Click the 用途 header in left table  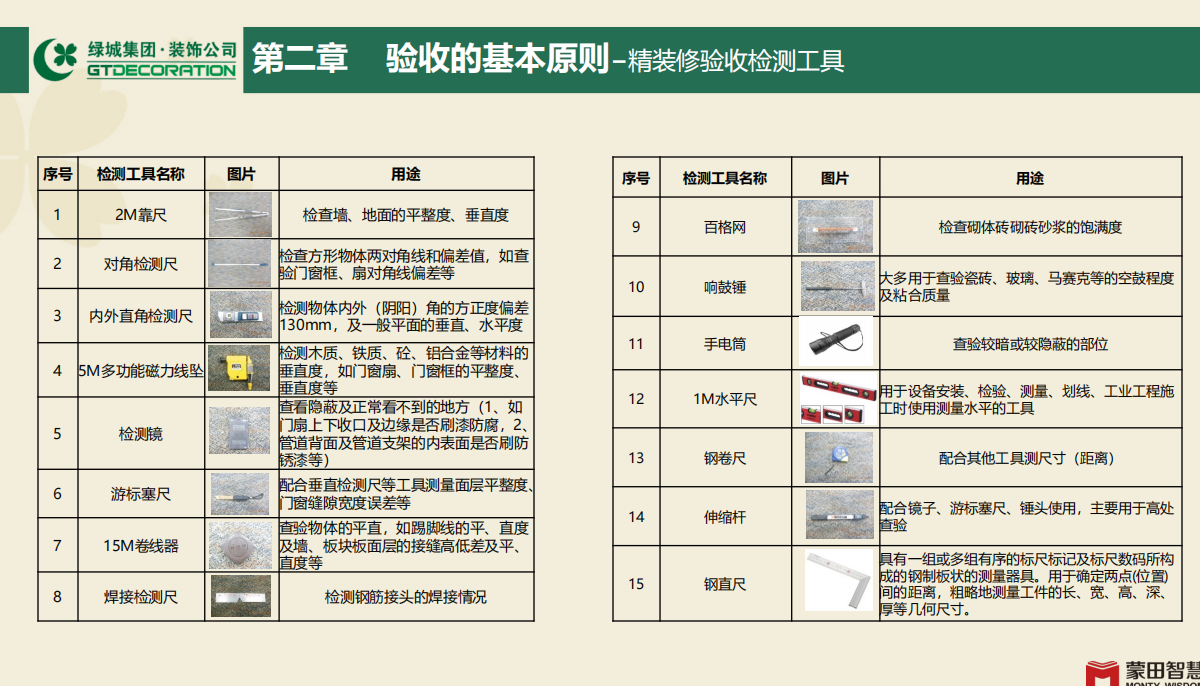(x=406, y=174)
